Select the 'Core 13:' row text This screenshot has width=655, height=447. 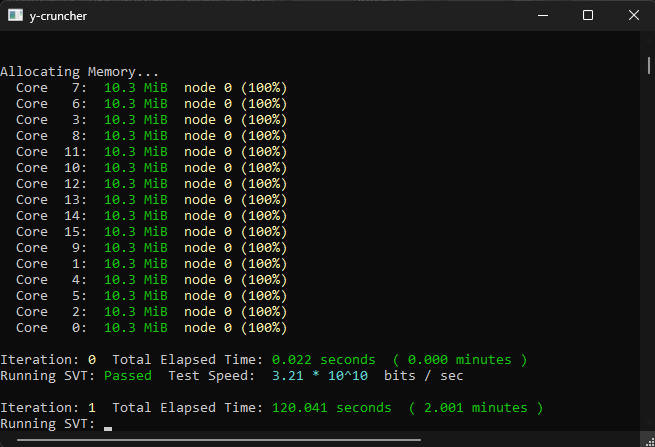(152, 200)
